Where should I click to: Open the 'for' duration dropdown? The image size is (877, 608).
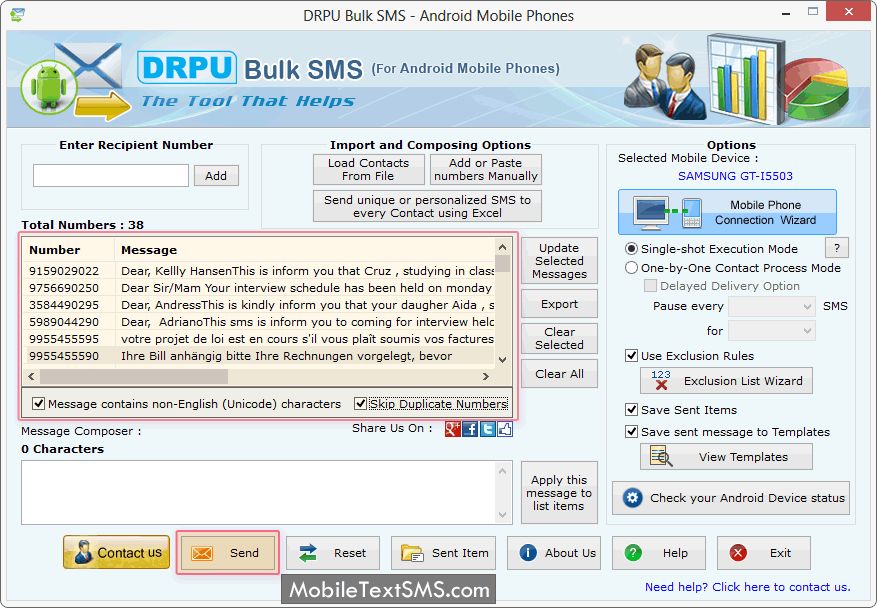(772, 331)
